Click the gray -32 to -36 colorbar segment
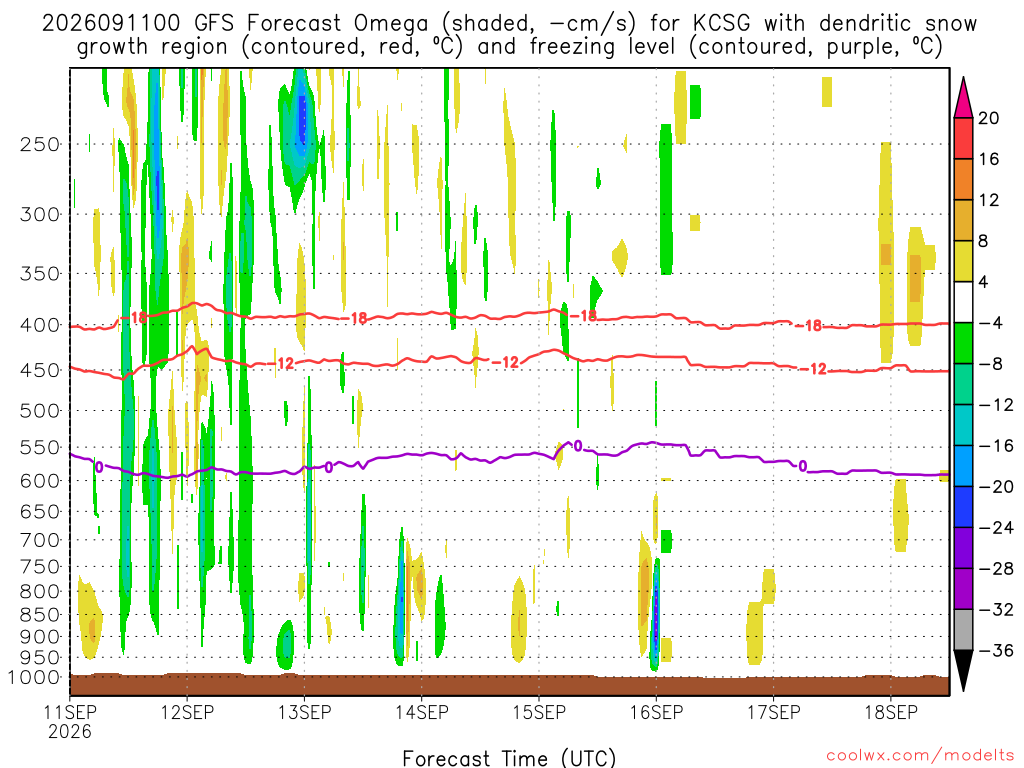Screen dimensions: 1024x768 click(963, 630)
